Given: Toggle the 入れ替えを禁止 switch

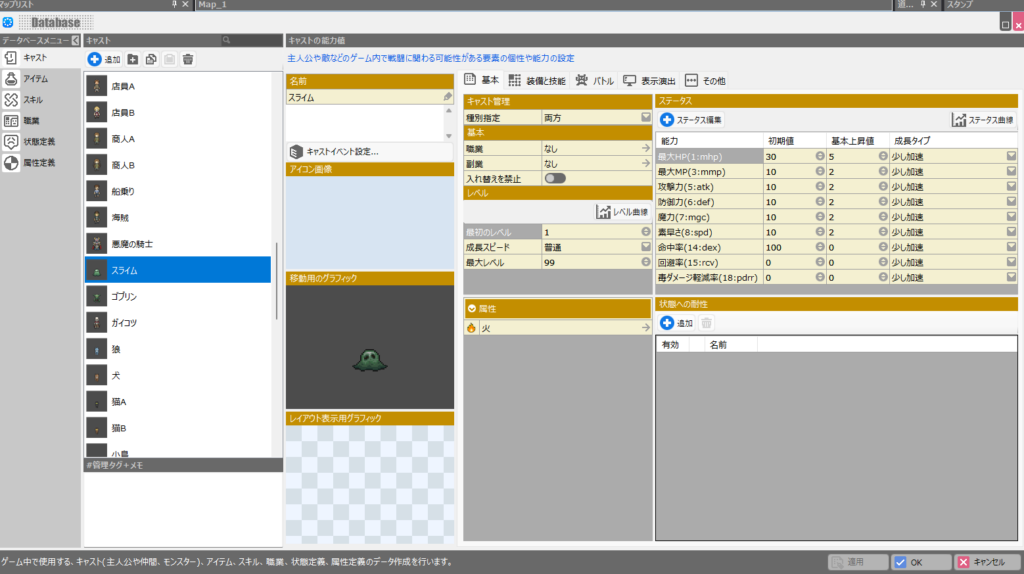Looking at the screenshot, I should click(554, 178).
